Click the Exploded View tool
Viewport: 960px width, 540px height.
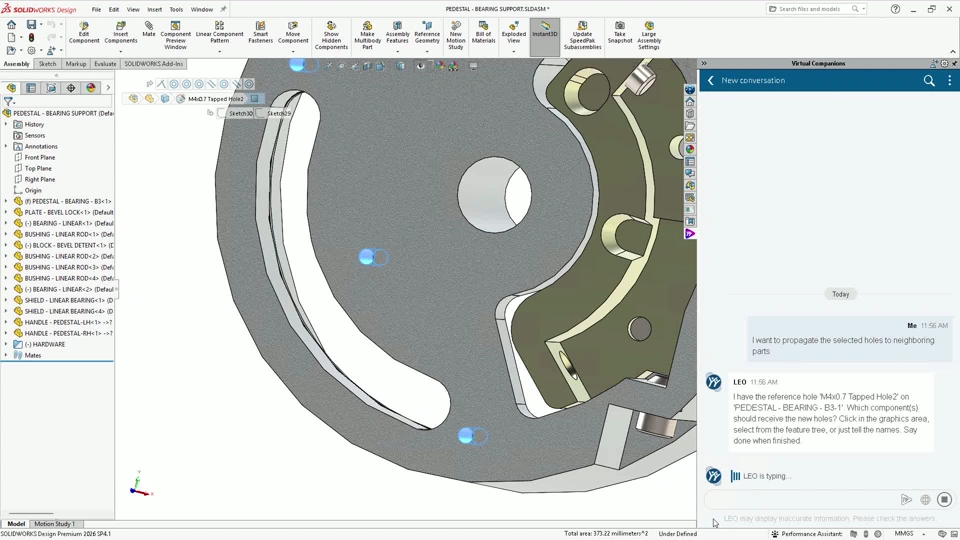[x=514, y=32]
